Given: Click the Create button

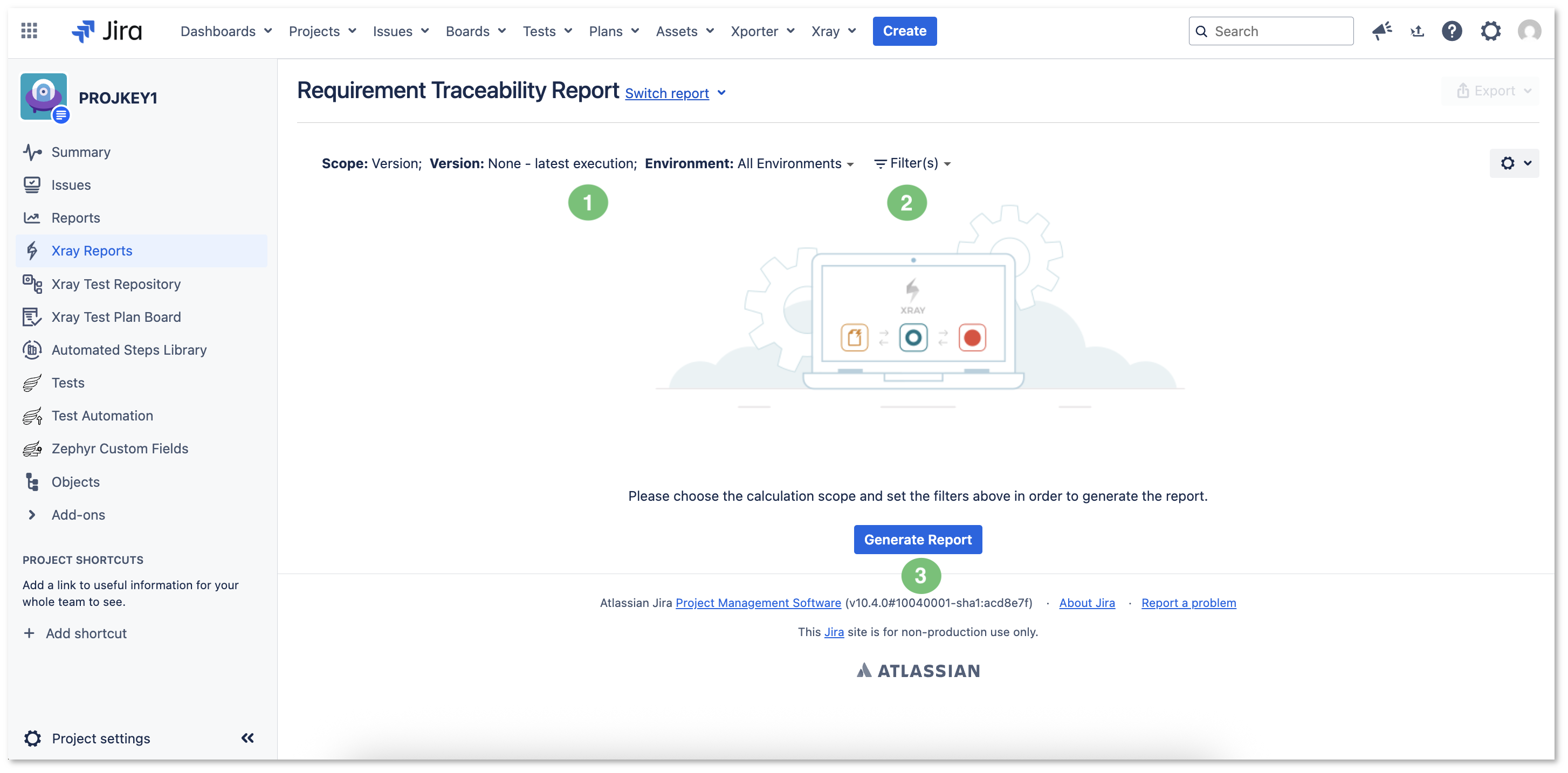Looking at the screenshot, I should (905, 31).
